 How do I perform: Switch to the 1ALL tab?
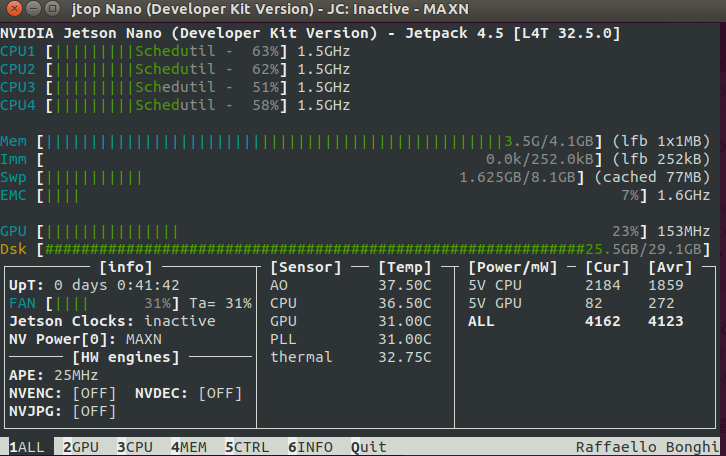27,447
